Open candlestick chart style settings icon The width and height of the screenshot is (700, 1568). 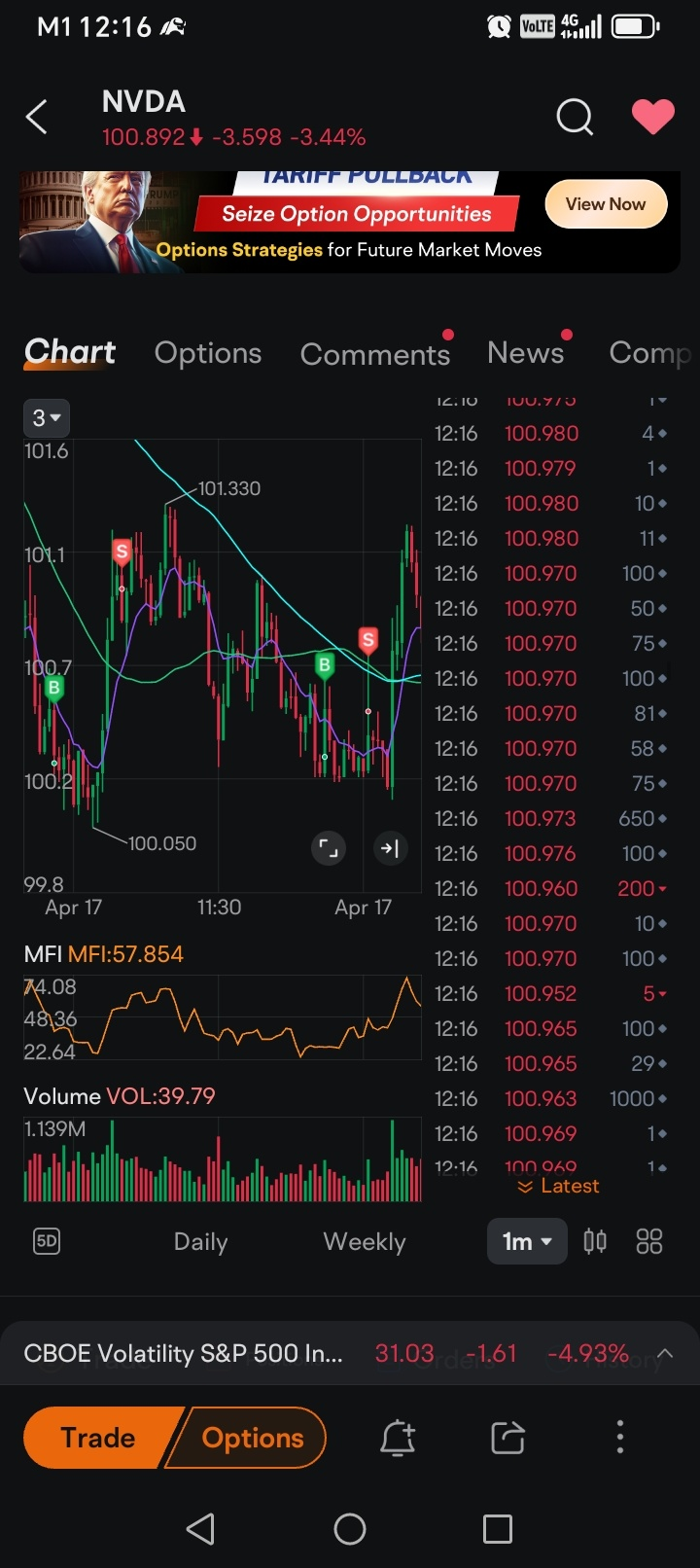[595, 1241]
